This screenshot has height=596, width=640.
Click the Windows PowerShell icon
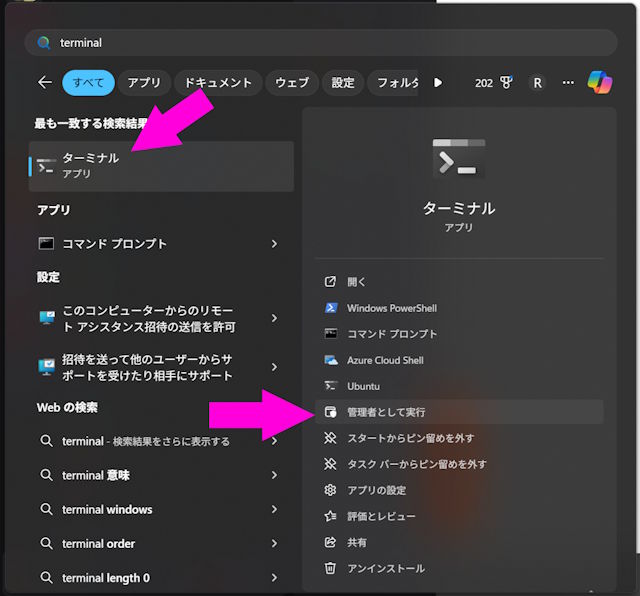coord(331,308)
